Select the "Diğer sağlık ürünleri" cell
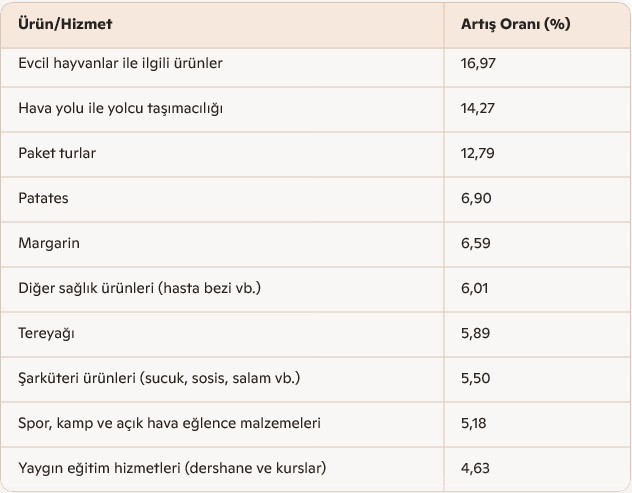The height and width of the screenshot is (493, 632). (139, 288)
